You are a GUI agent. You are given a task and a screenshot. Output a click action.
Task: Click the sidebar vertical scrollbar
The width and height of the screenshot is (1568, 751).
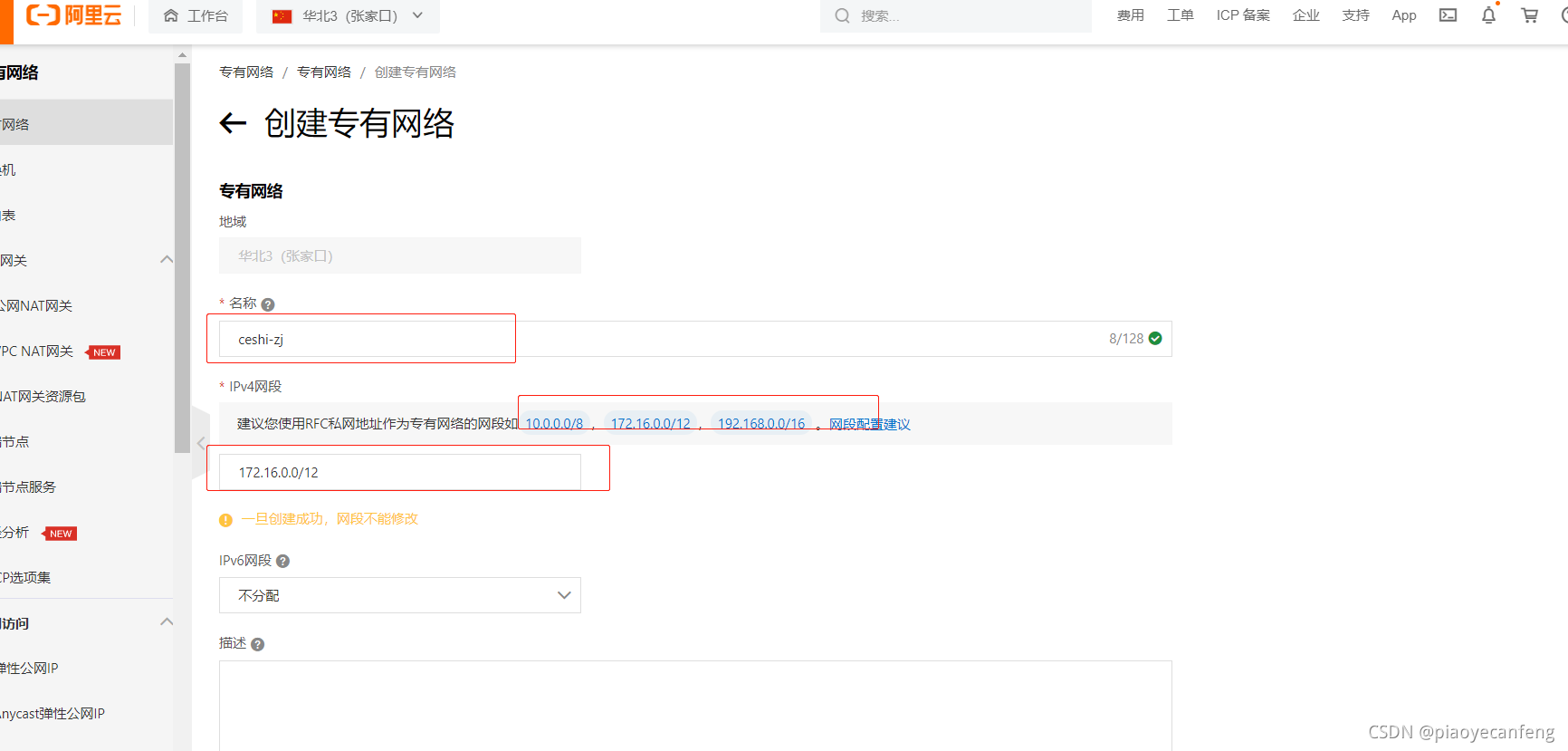tap(182, 258)
